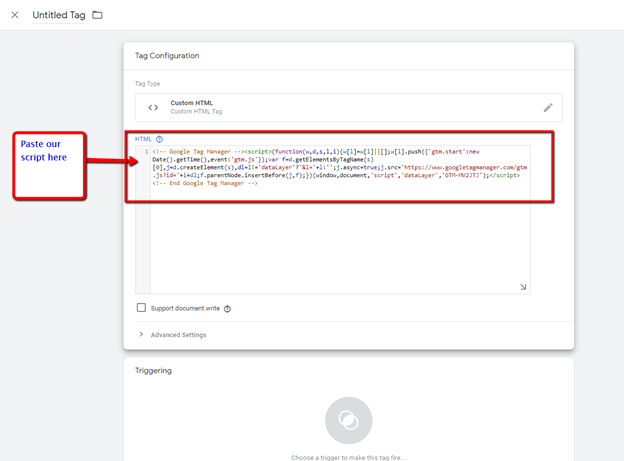Click the Triggering section heading
This screenshot has height=461, width=624.
coord(153,371)
